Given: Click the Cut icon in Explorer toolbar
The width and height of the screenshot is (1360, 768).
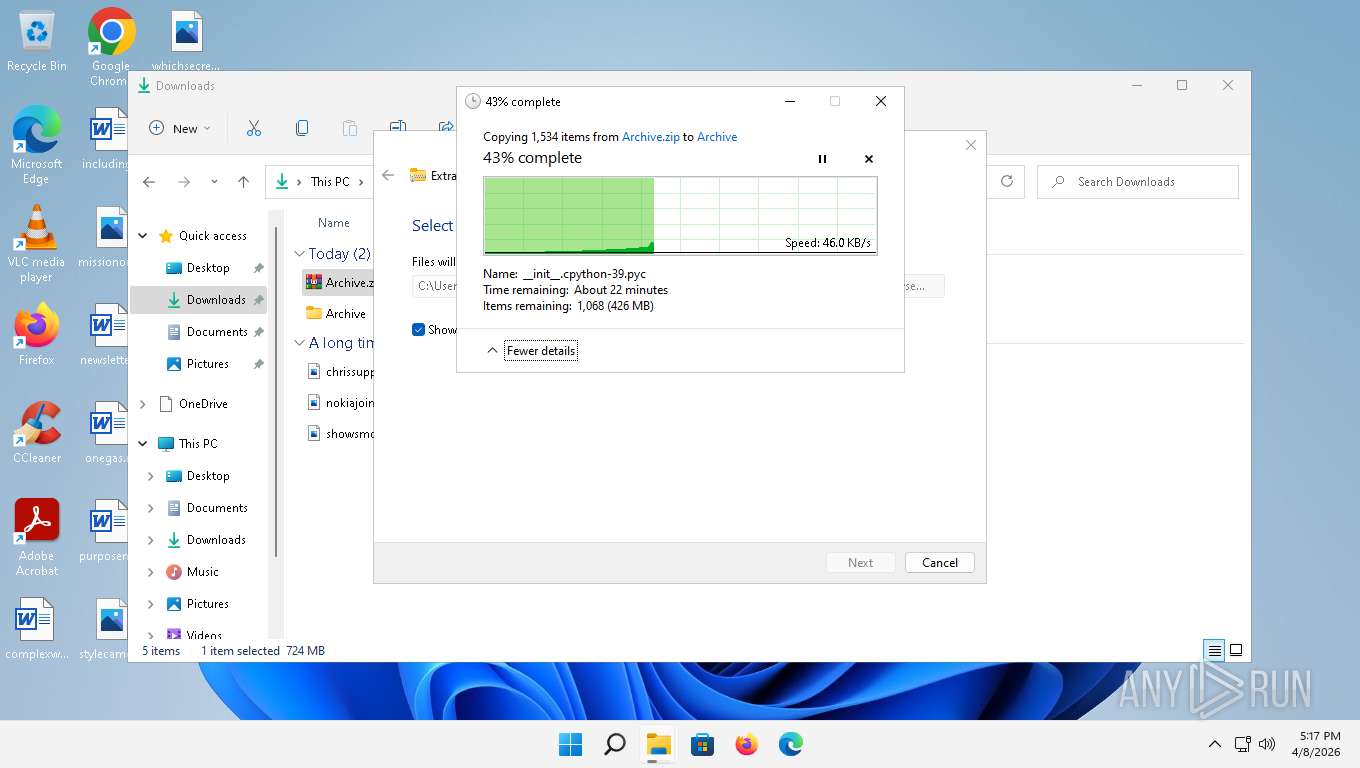Looking at the screenshot, I should (254, 128).
